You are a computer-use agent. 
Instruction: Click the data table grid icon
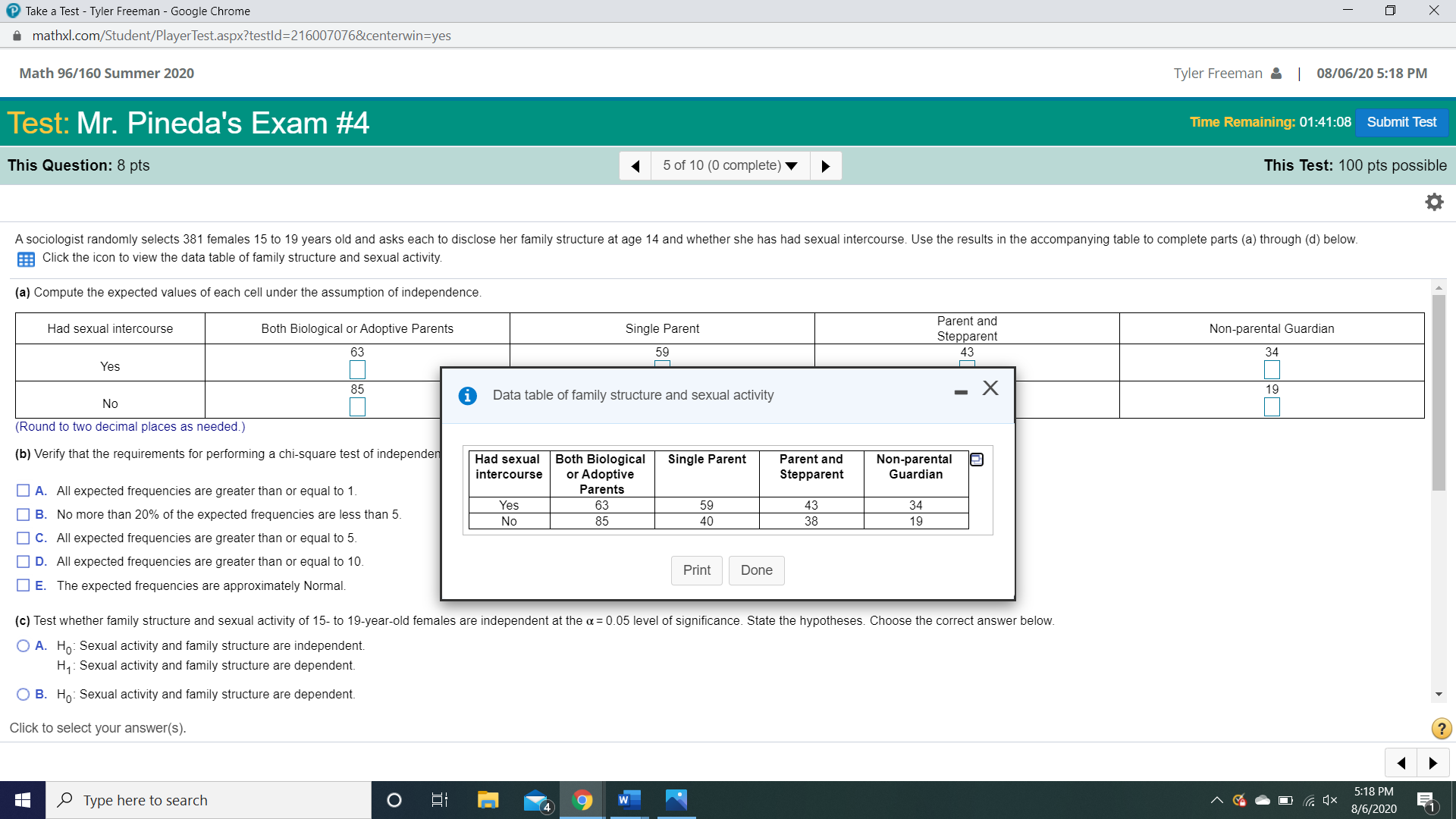26,259
